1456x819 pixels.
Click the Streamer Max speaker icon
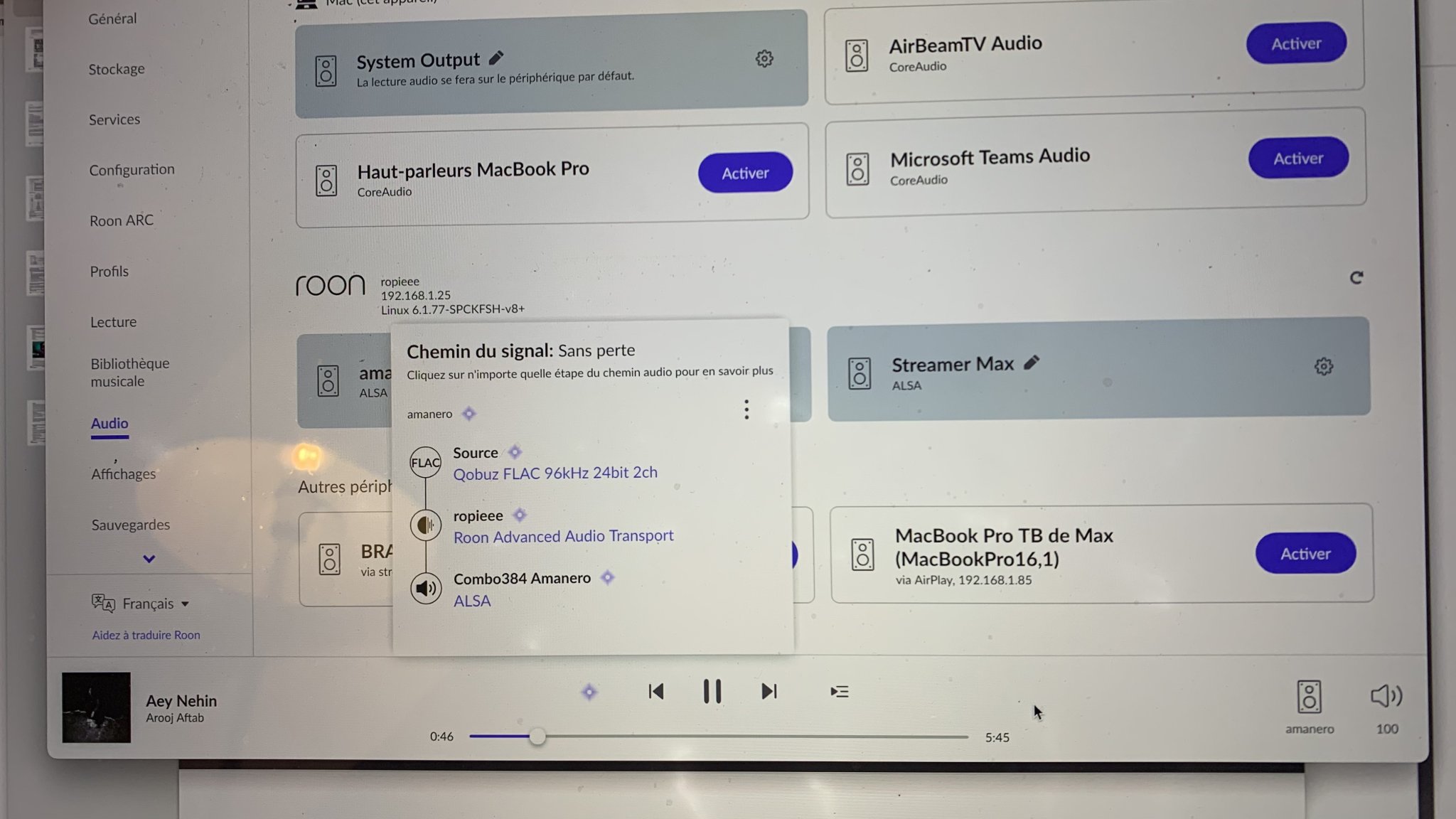pyautogui.click(x=860, y=373)
